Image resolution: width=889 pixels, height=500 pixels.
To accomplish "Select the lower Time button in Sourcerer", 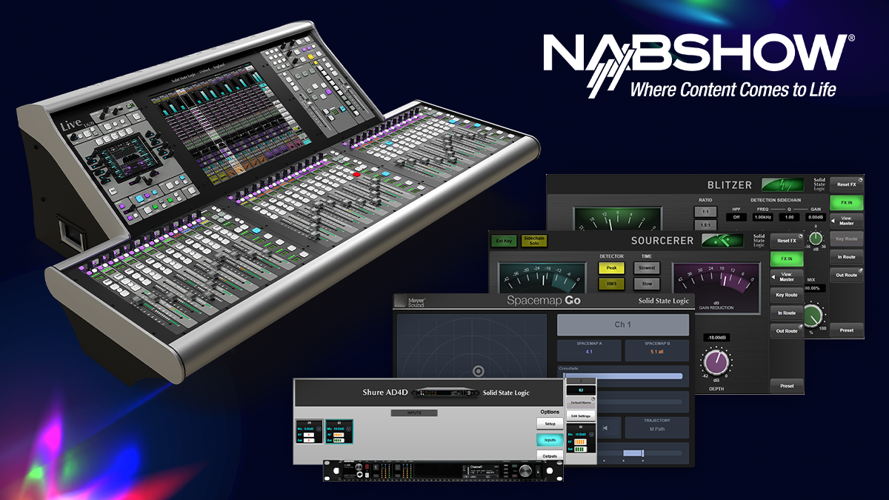I will [x=646, y=283].
